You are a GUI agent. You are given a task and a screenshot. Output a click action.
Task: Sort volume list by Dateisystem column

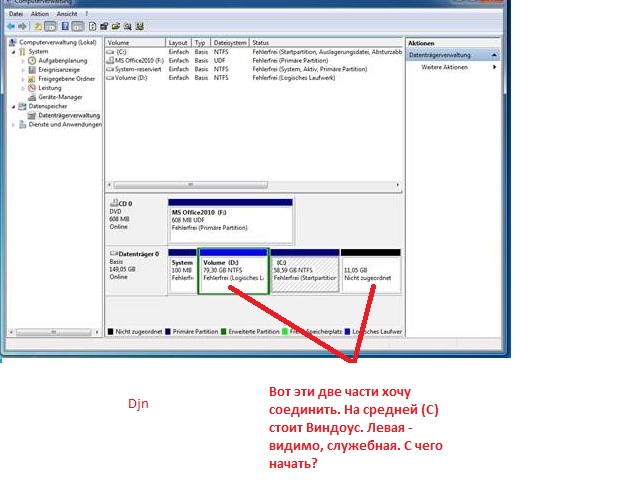[x=229, y=43]
